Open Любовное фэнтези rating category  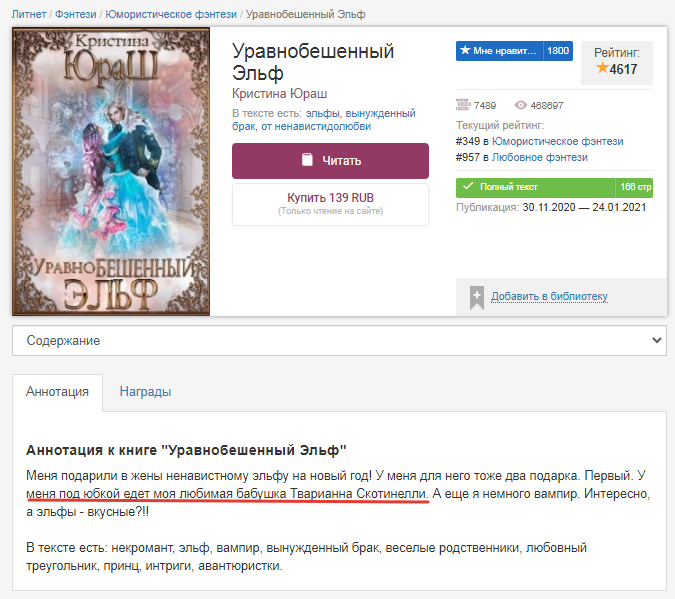click(x=539, y=157)
